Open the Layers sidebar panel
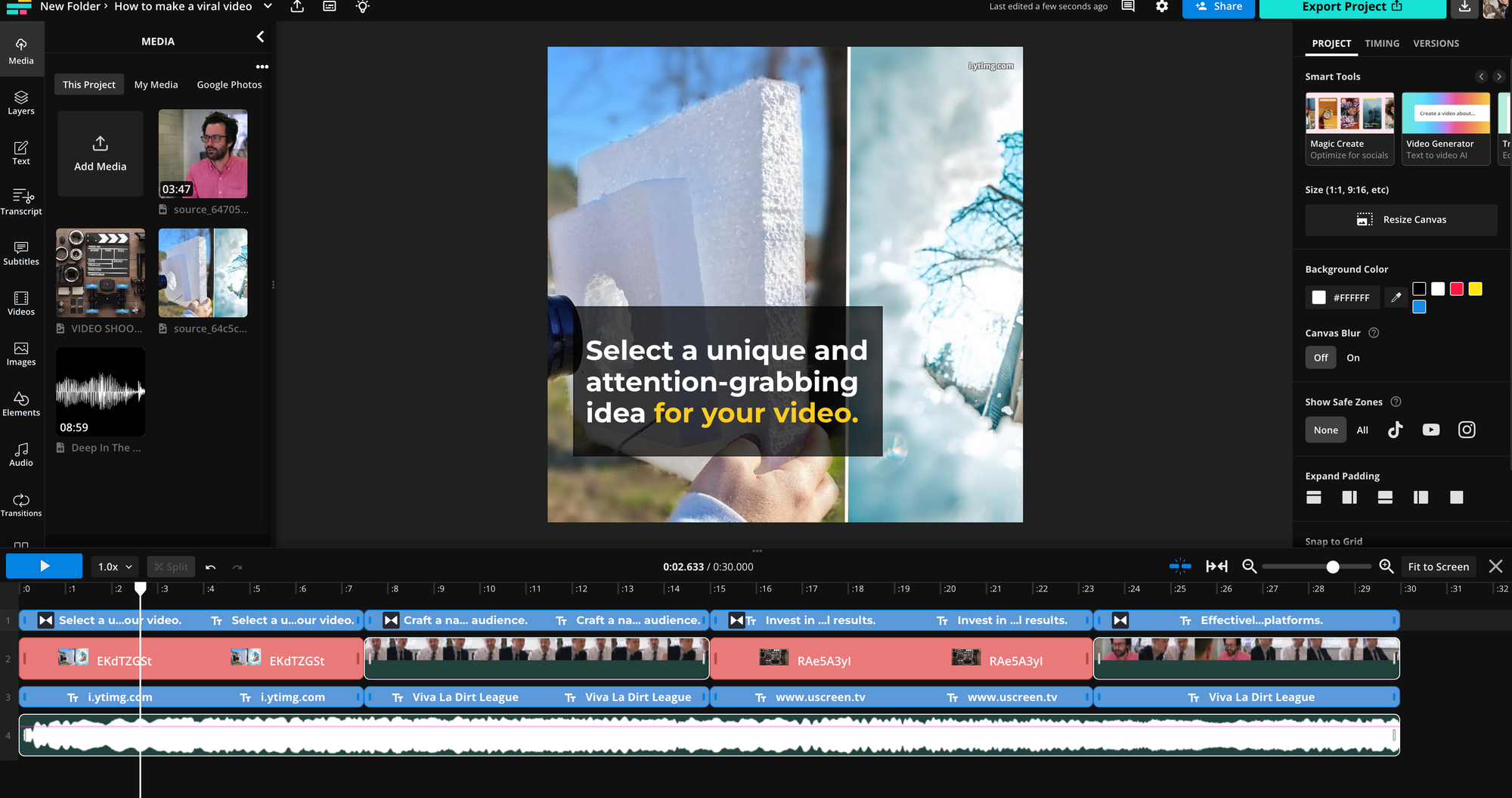Viewport: 1512px width, 798px height. tap(21, 102)
